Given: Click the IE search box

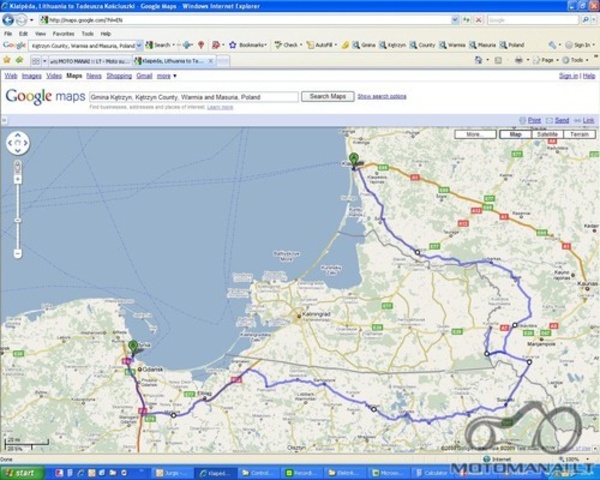Looking at the screenshot, I should [533, 20].
